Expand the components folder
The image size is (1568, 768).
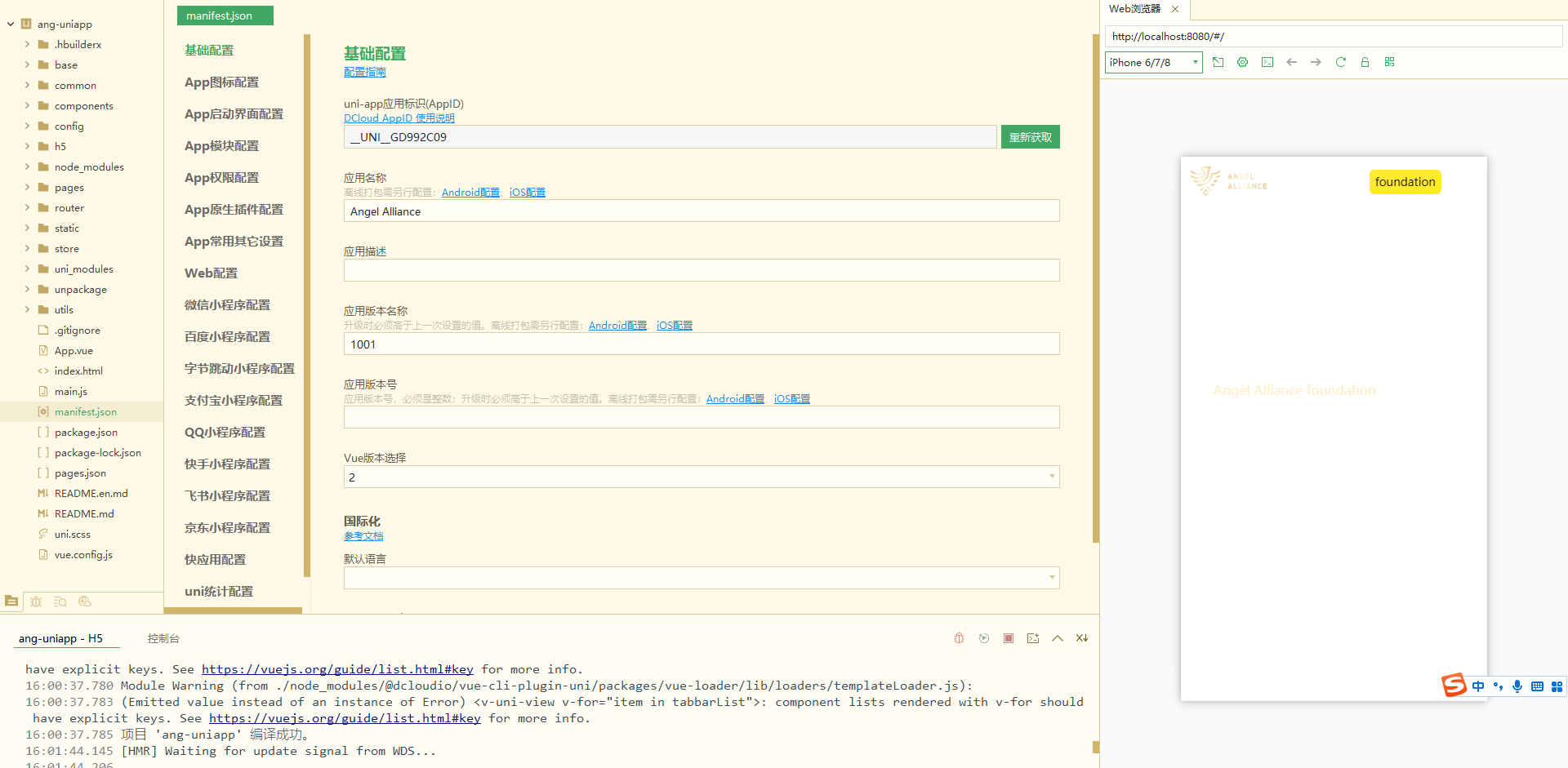27,105
